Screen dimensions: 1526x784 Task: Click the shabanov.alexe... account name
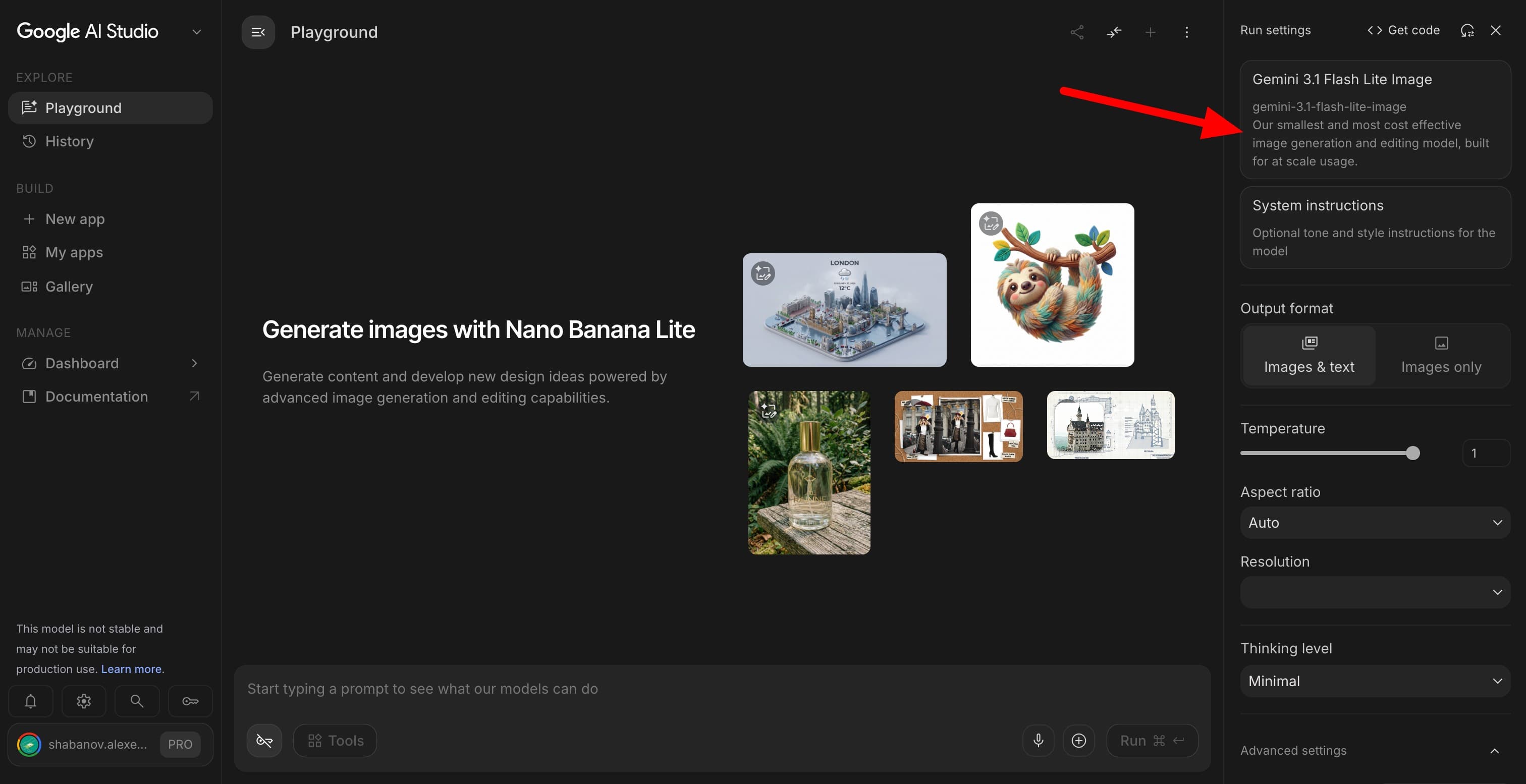tap(98, 744)
